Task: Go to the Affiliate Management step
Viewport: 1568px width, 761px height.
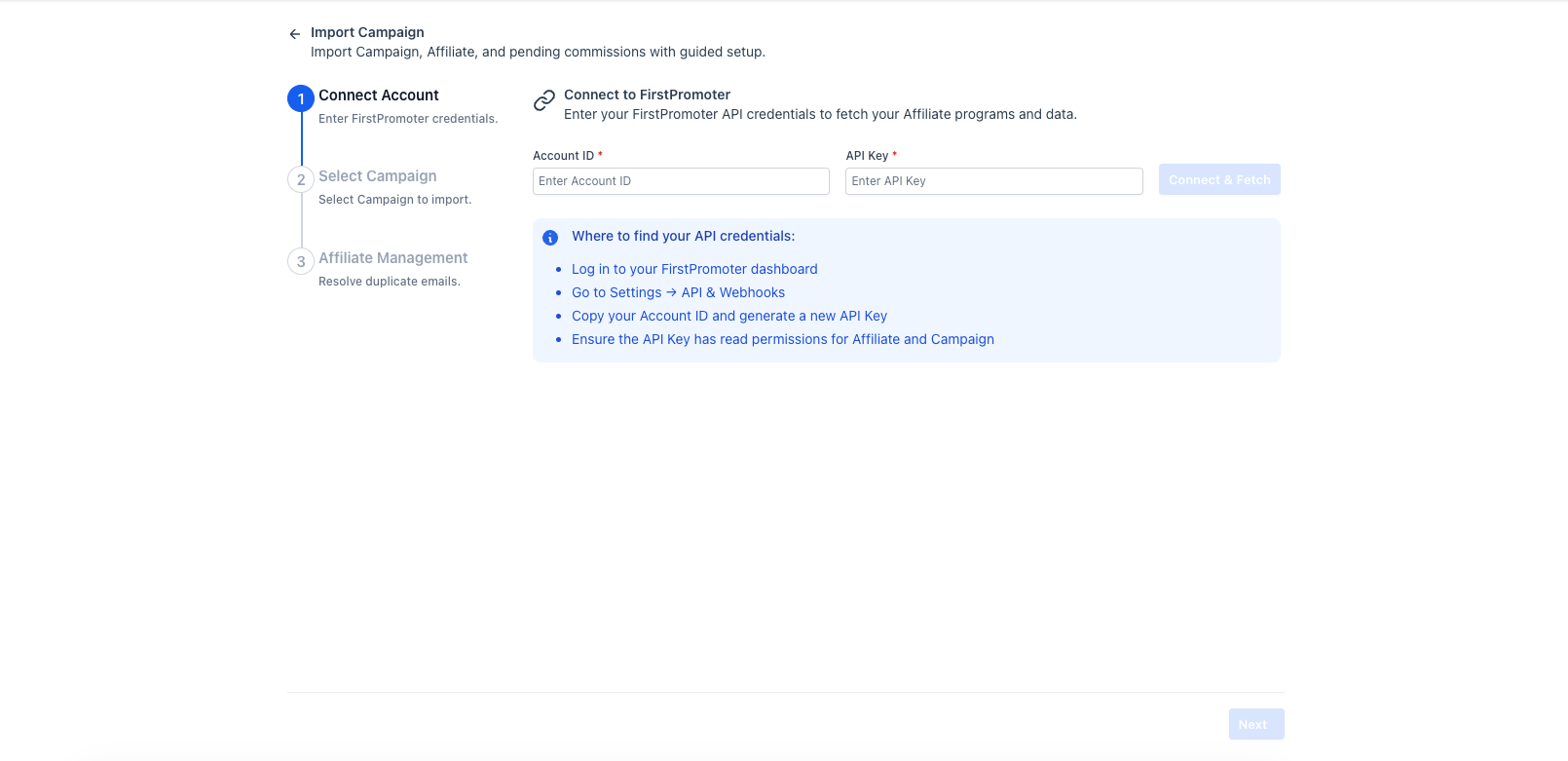Action: point(393,258)
